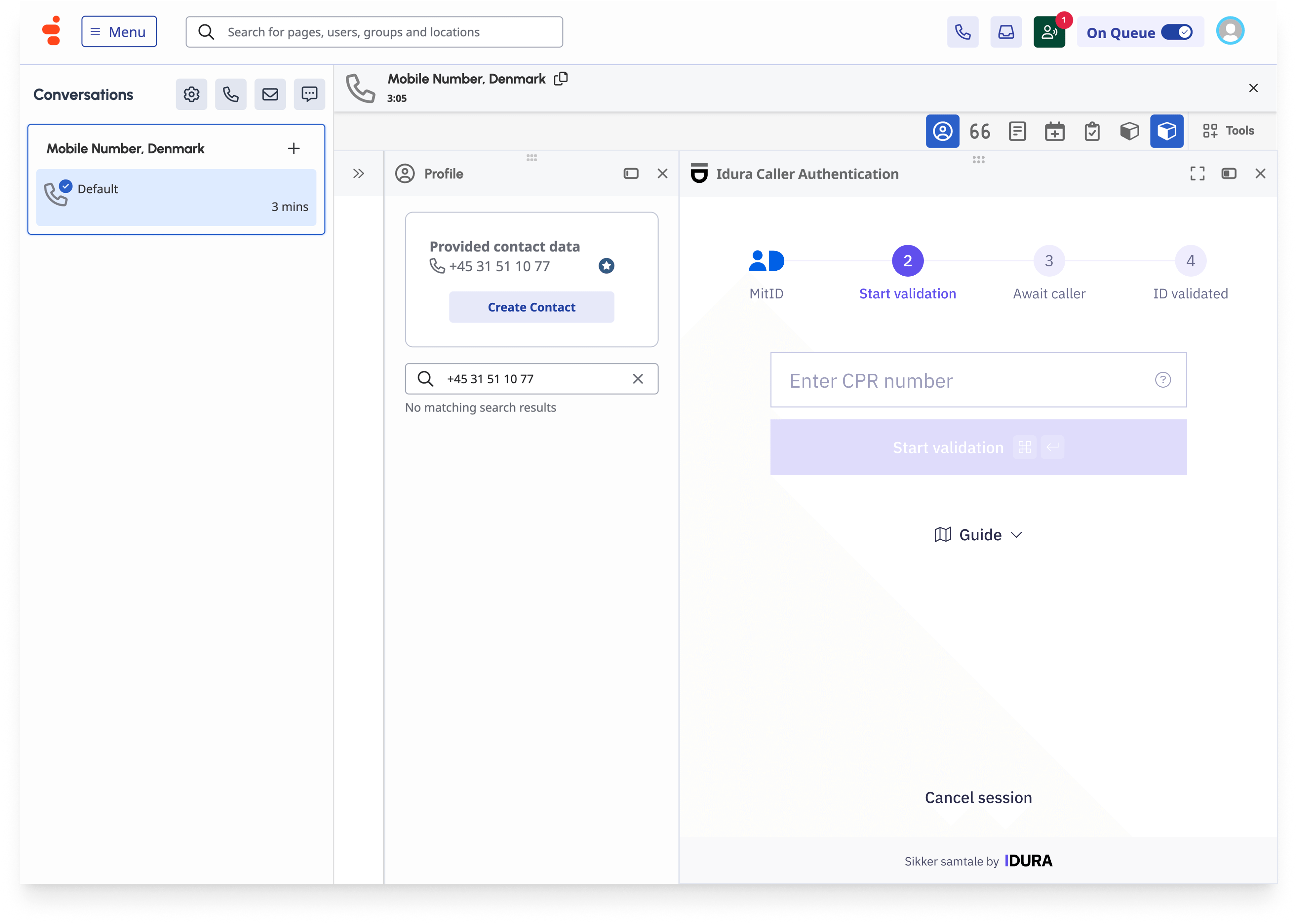Click the Profile panel drag handle
Viewport: 1297px width, 924px height.
pyautogui.click(x=531, y=158)
